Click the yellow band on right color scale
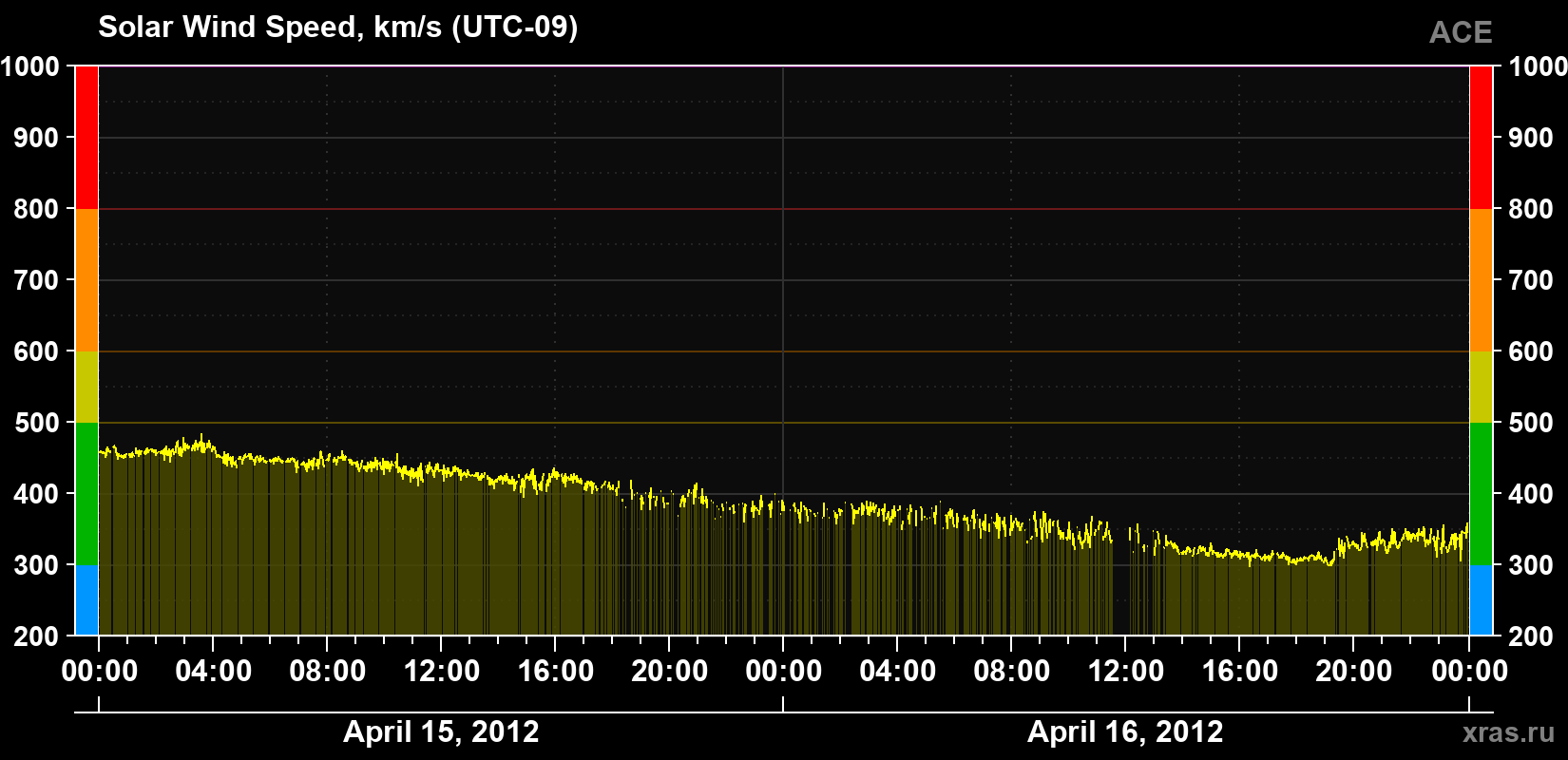This screenshot has height=760, width=1568. pyautogui.click(x=1482, y=387)
